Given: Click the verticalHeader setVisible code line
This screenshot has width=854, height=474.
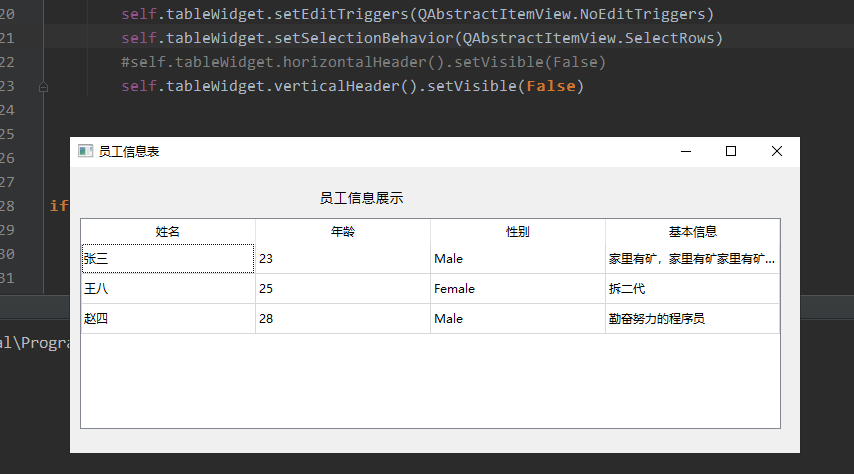Looking at the screenshot, I should [352, 86].
